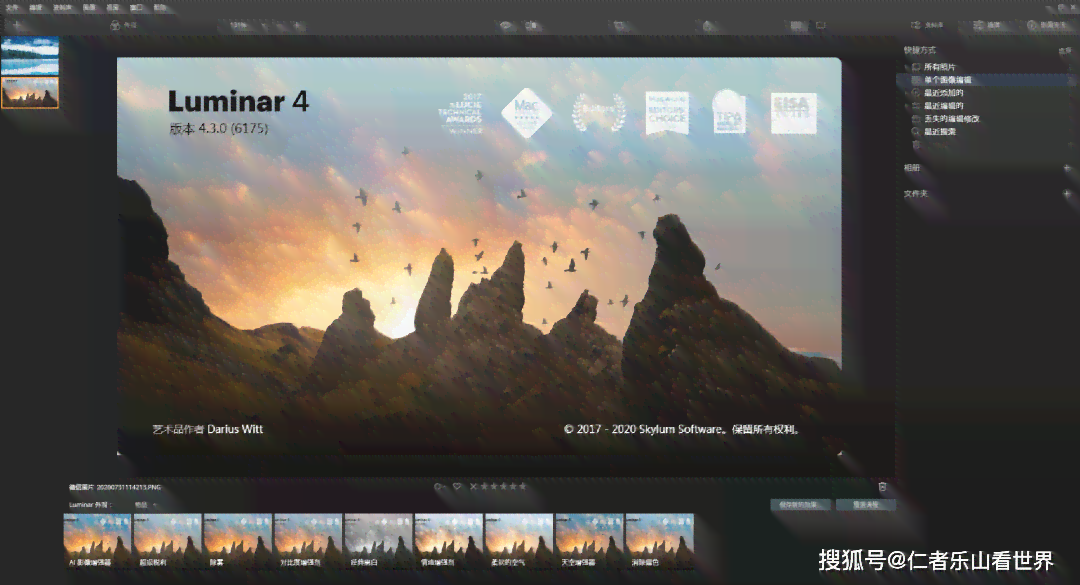Open the 编辑 menu in the menu bar

click(36, 8)
